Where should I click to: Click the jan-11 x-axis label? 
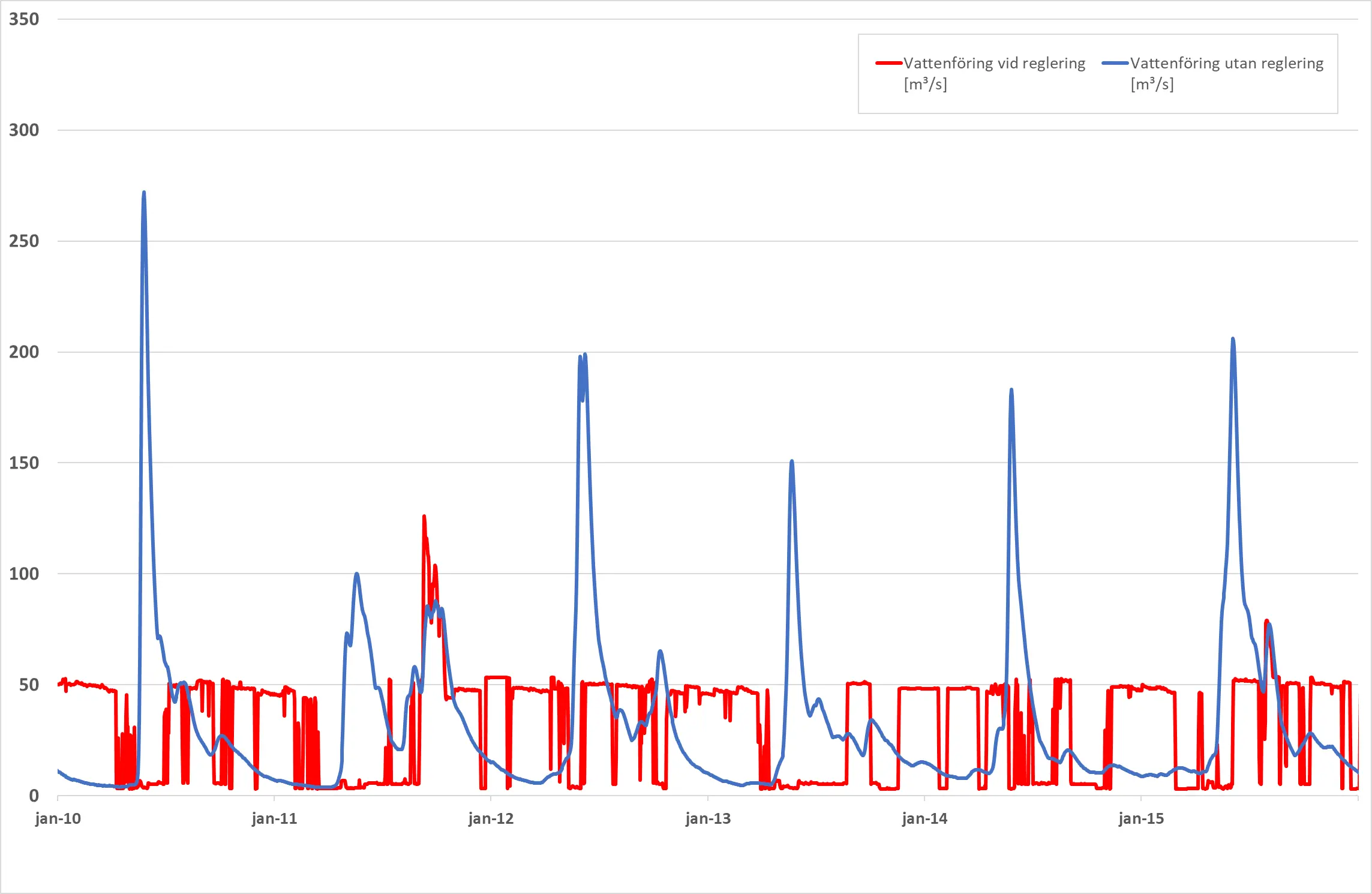274,819
